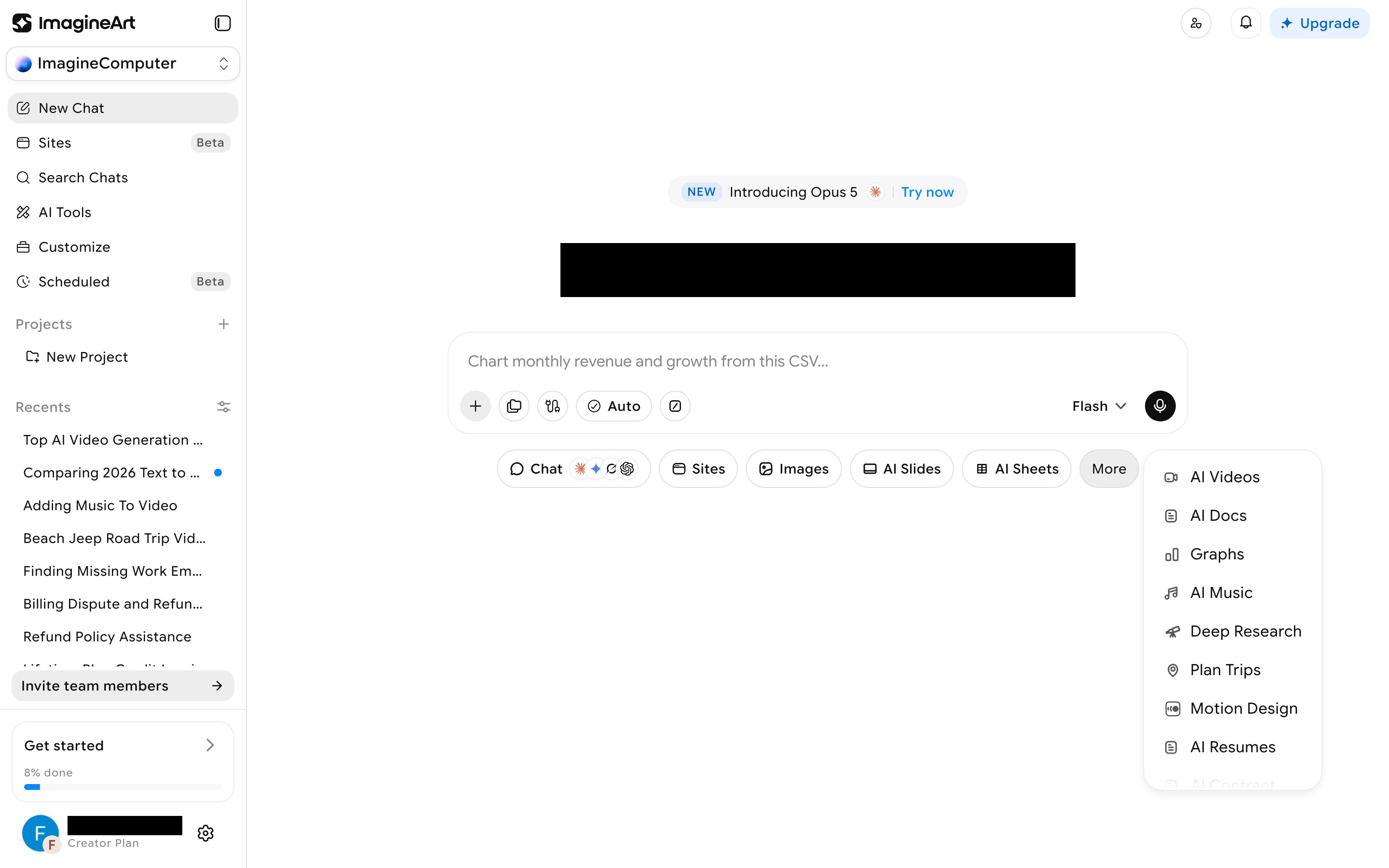
Task: Click the Introducing Opus 5 announcement
Action: [793, 192]
